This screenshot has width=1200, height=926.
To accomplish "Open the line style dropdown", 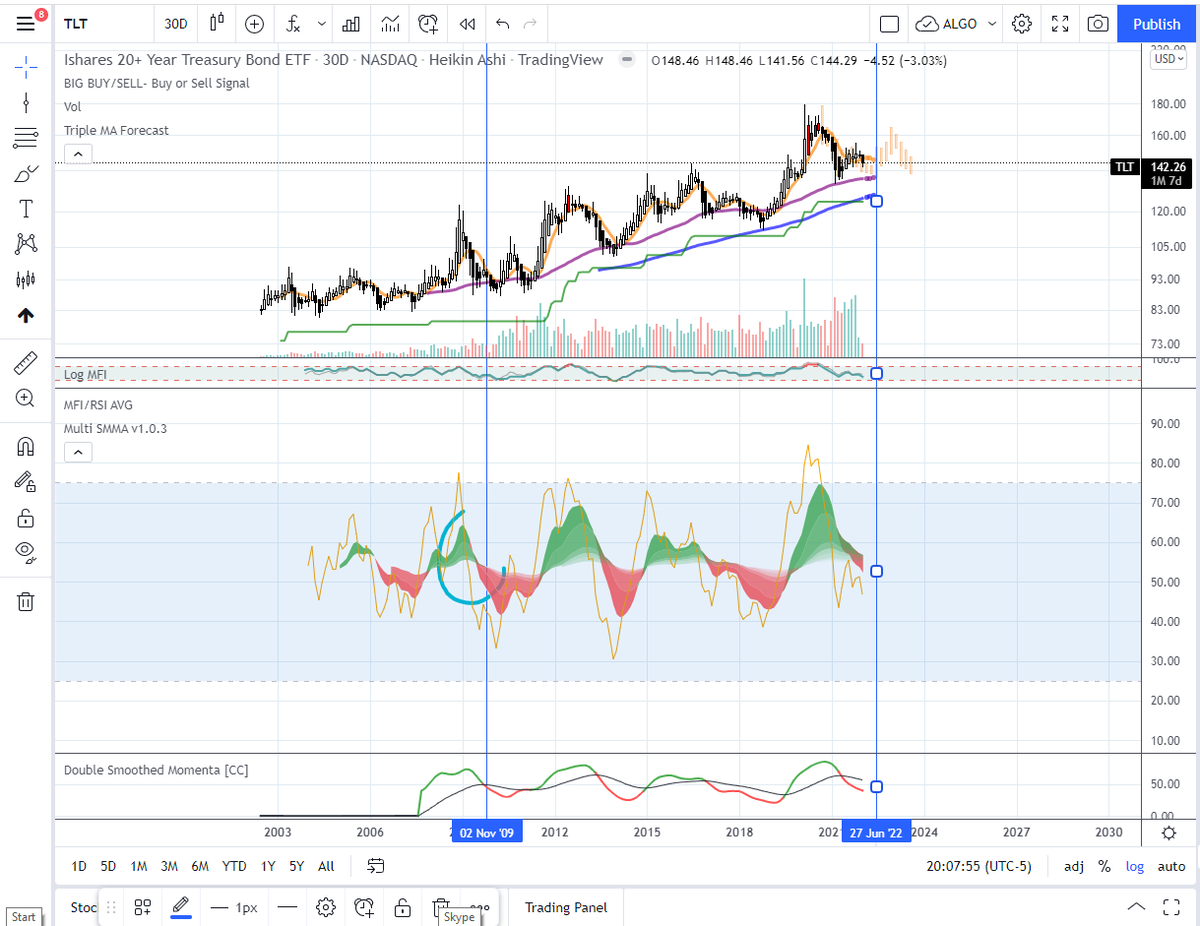I will tap(287, 908).
